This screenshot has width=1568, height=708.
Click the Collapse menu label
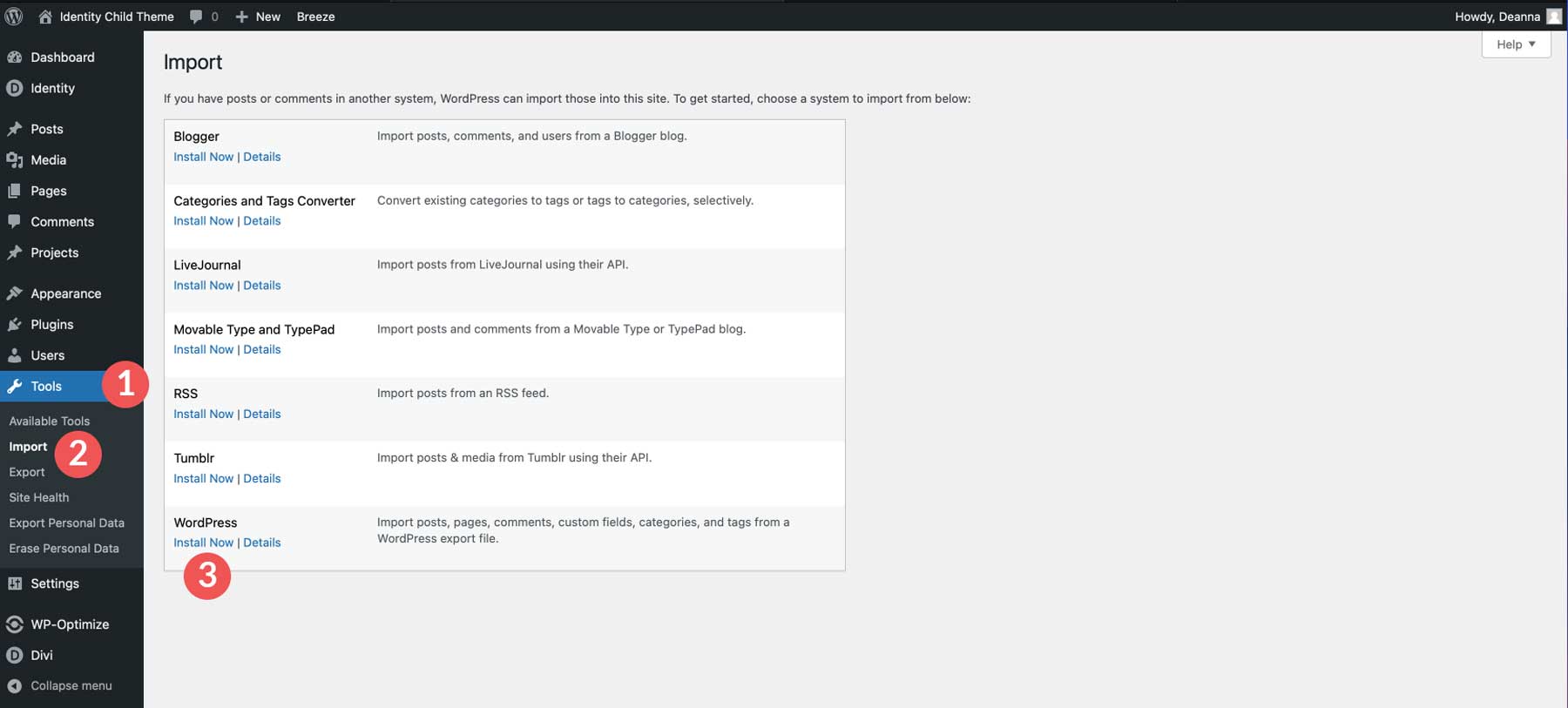71,686
